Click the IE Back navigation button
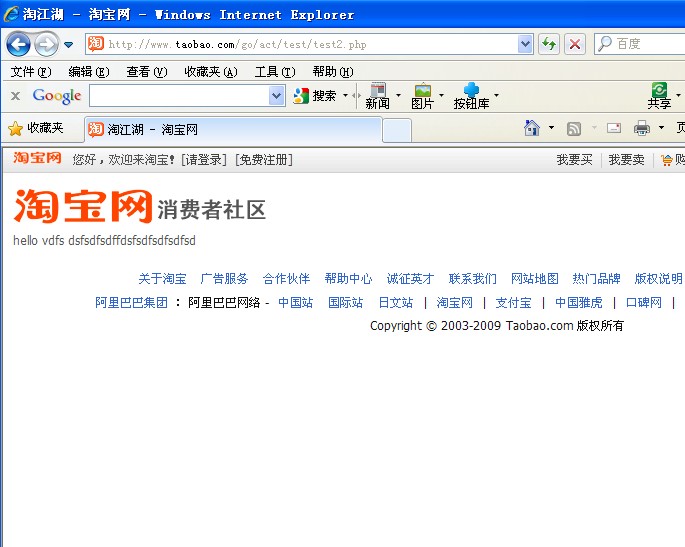 (18, 44)
